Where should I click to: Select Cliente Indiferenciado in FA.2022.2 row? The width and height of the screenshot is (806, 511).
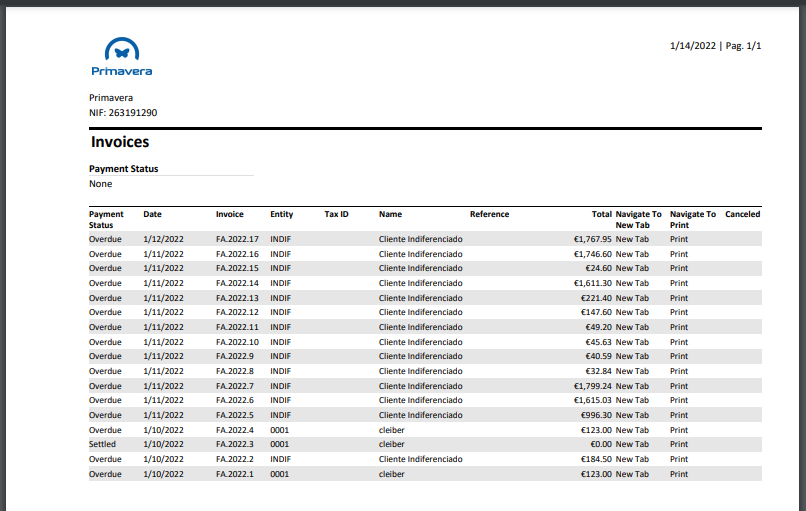coord(420,459)
